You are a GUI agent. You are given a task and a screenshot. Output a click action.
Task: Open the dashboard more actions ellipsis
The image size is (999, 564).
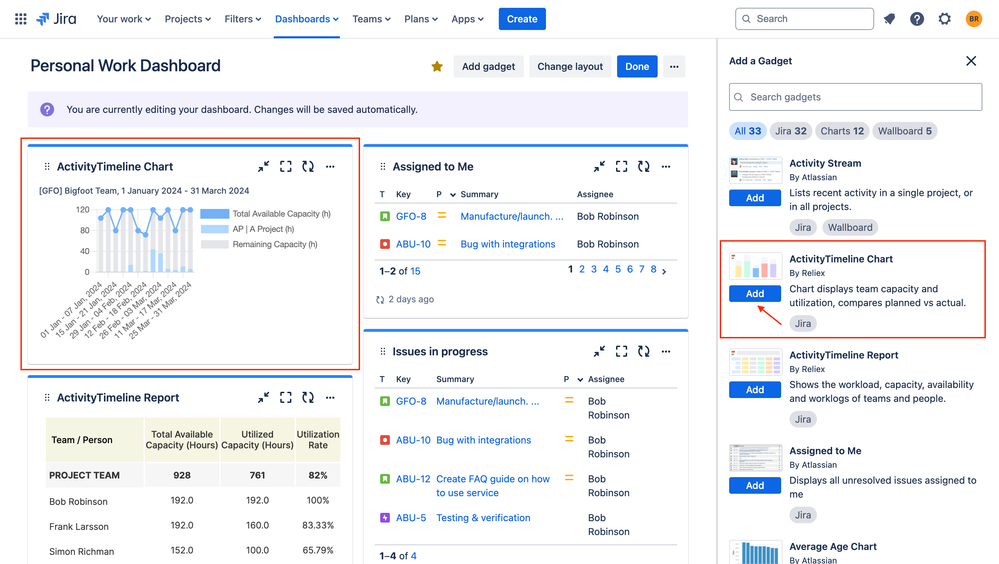[674, 66]
